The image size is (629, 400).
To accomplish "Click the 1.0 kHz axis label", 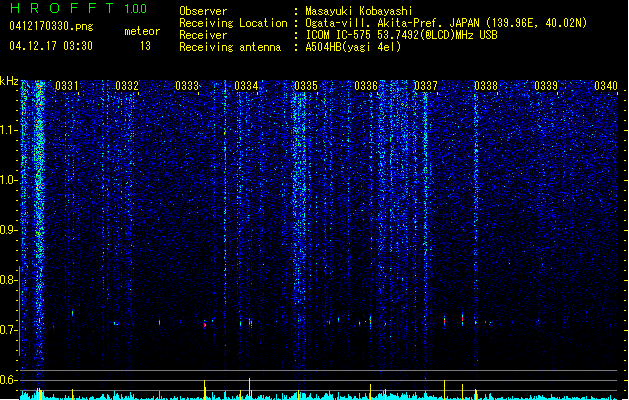I will point(8,180).
